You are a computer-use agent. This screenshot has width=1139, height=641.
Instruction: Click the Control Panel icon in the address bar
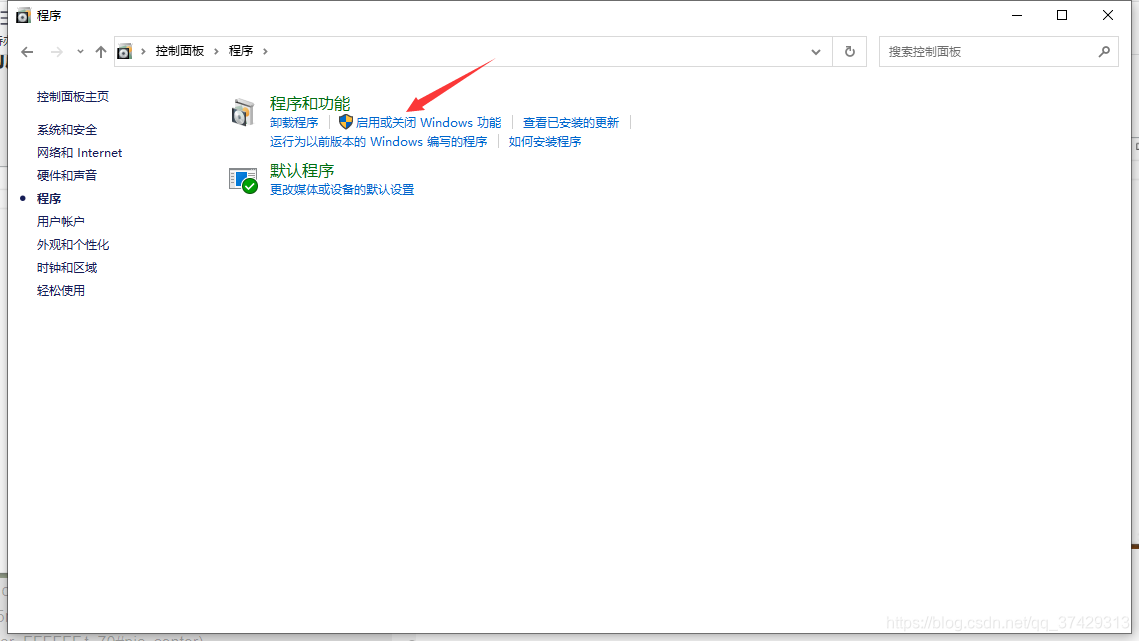[125, 52]
